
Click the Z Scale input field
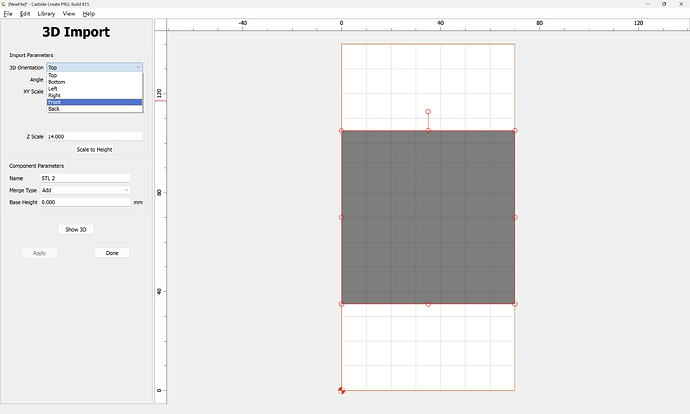95,136
